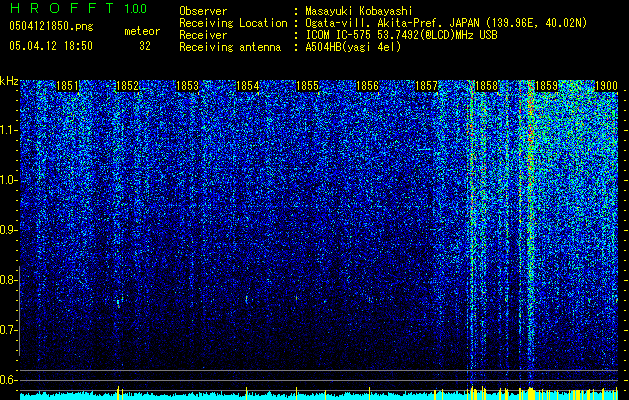
Task: Click the 1859 time marker
Action: [547, 86]
